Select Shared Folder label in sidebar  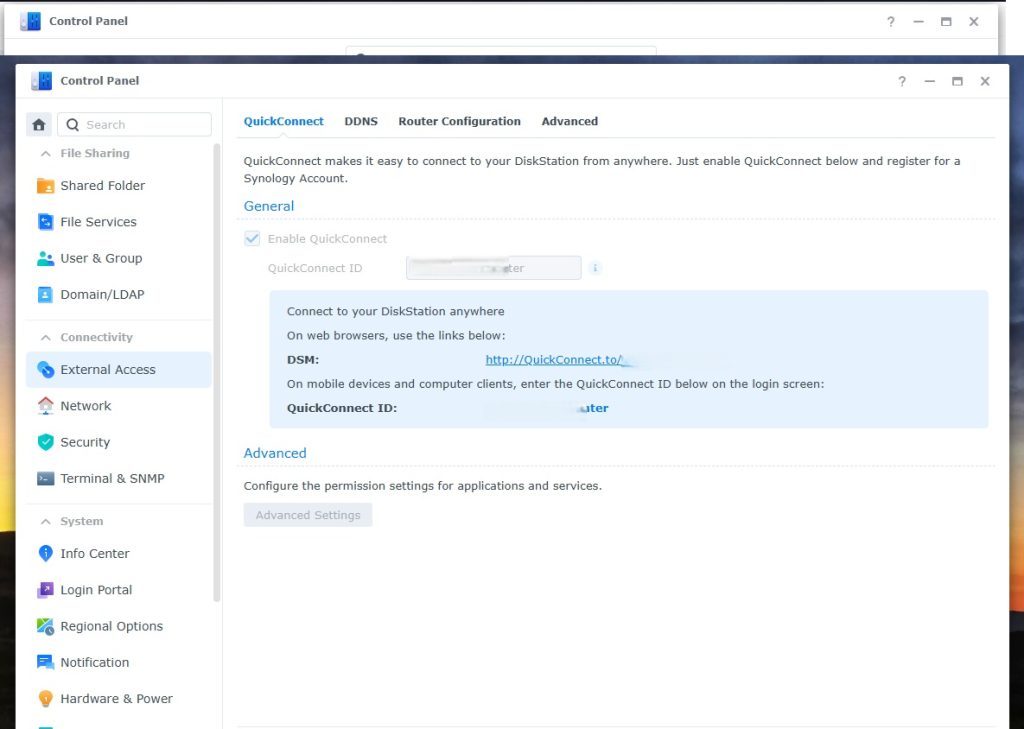[x=103, y=186]
